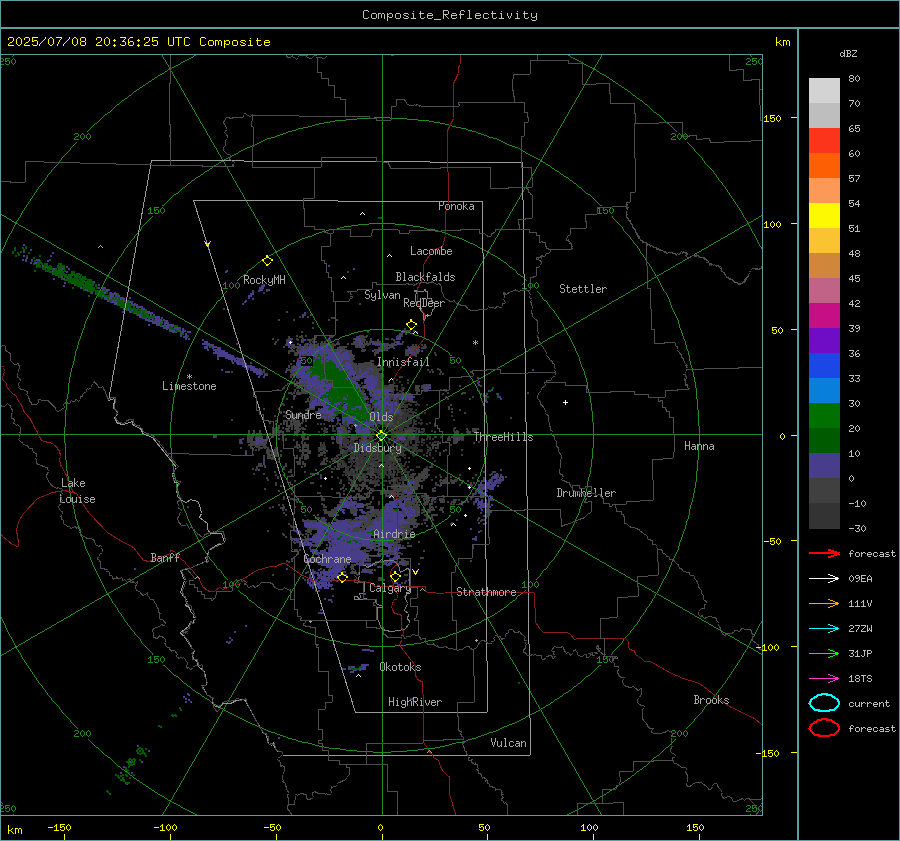The image size is (900, 841).
Task: Click the red forecast arrow in legend
Action: click(x=824, y=553)
